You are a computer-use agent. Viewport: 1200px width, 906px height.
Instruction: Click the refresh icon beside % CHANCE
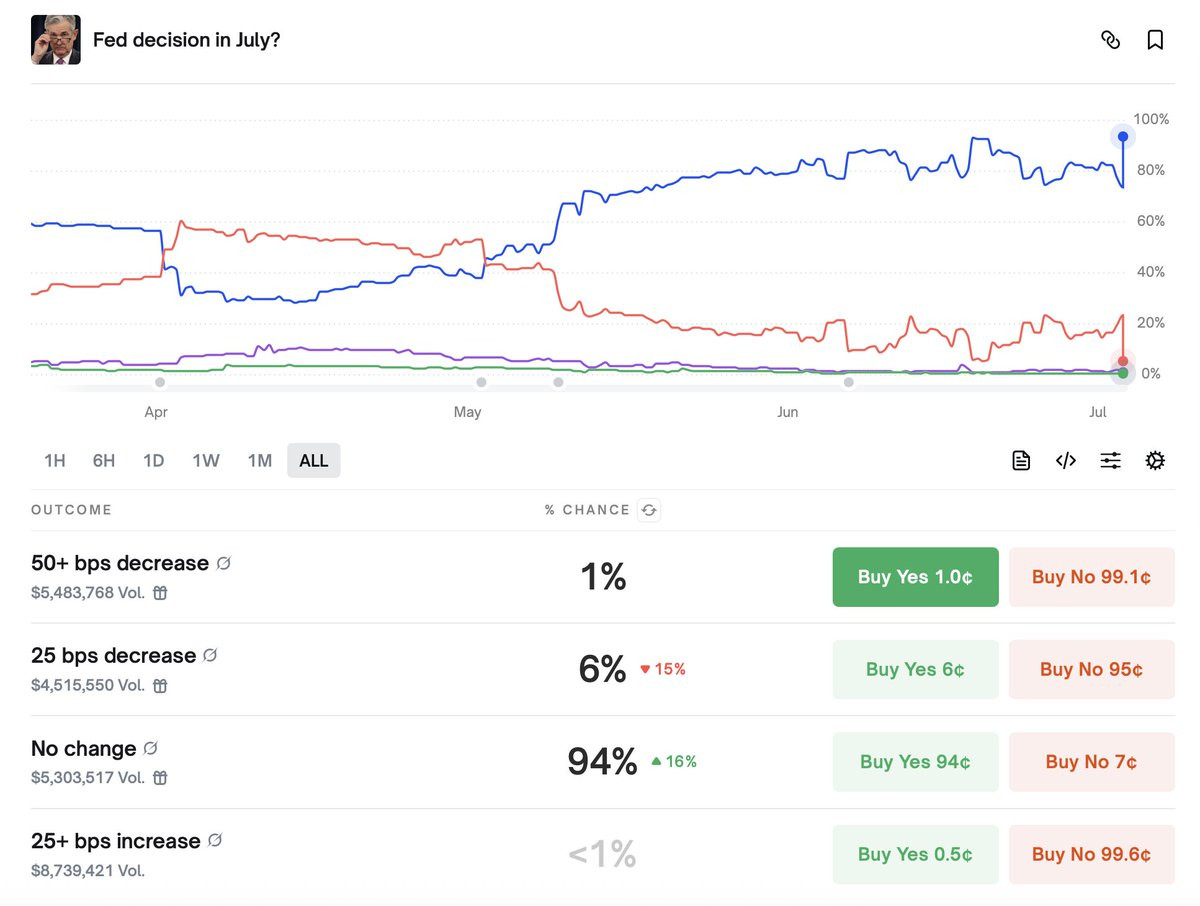click(649, 510)
